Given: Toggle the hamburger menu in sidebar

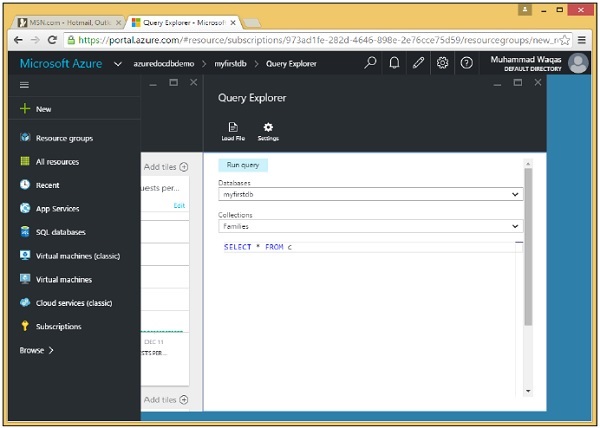Looking at the screenshot, I should pyautogui.click(x=25, y=86).
